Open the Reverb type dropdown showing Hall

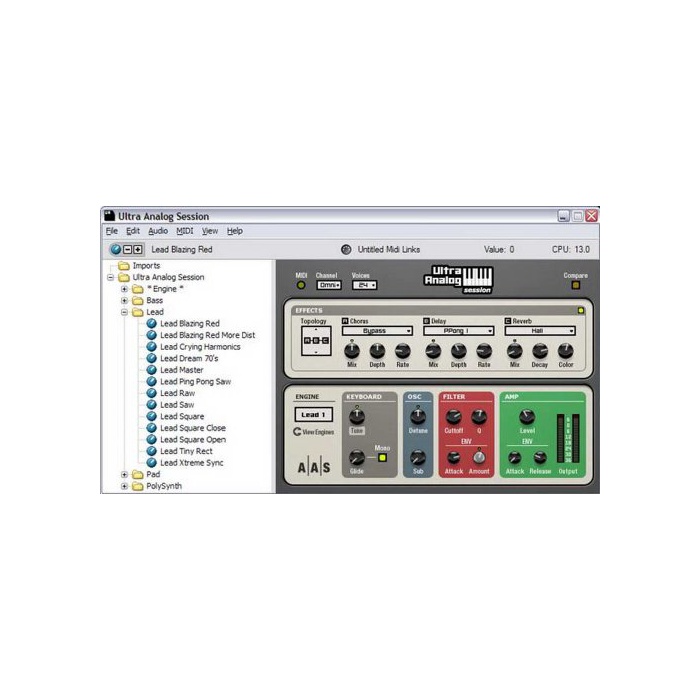tap(539, 330)
